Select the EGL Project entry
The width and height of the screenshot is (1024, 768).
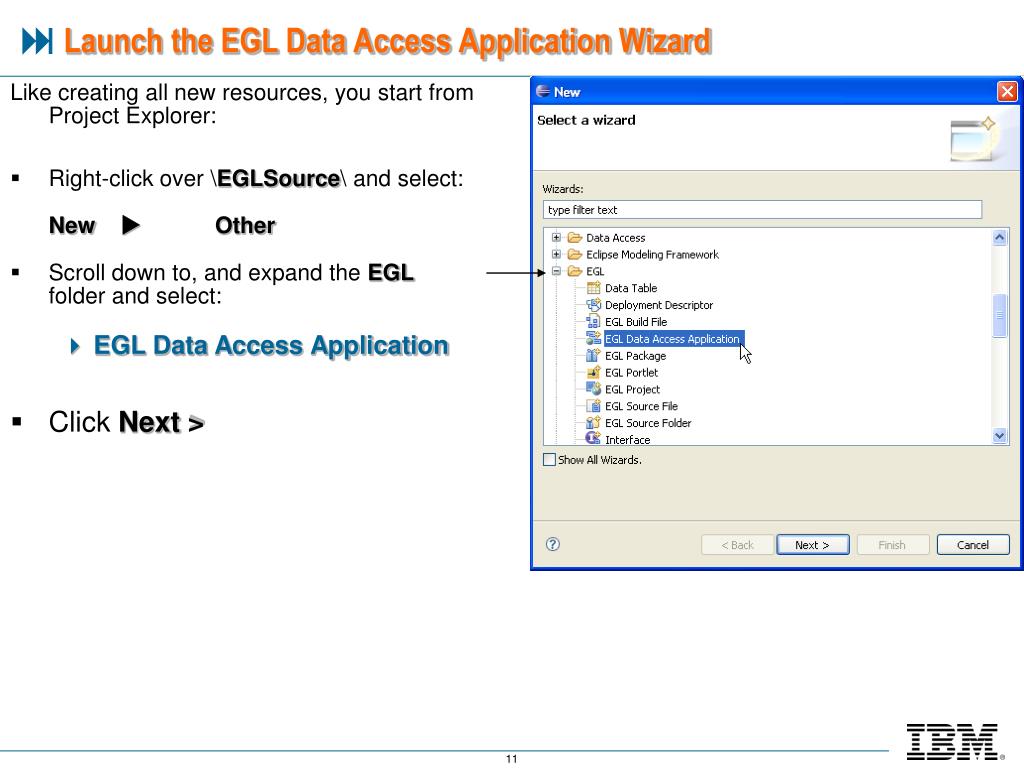632,389
